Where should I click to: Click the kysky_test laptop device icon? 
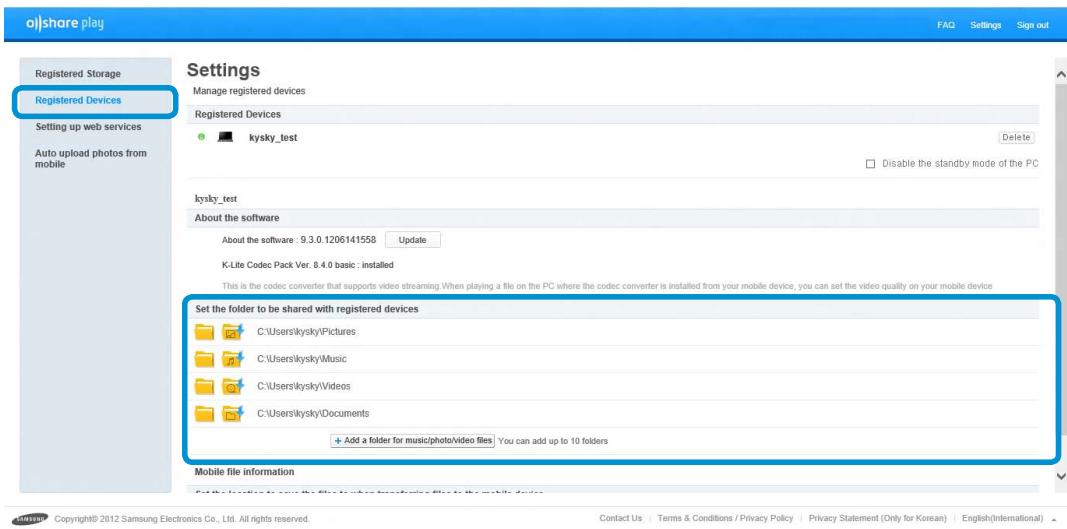[x=225, y=137]
